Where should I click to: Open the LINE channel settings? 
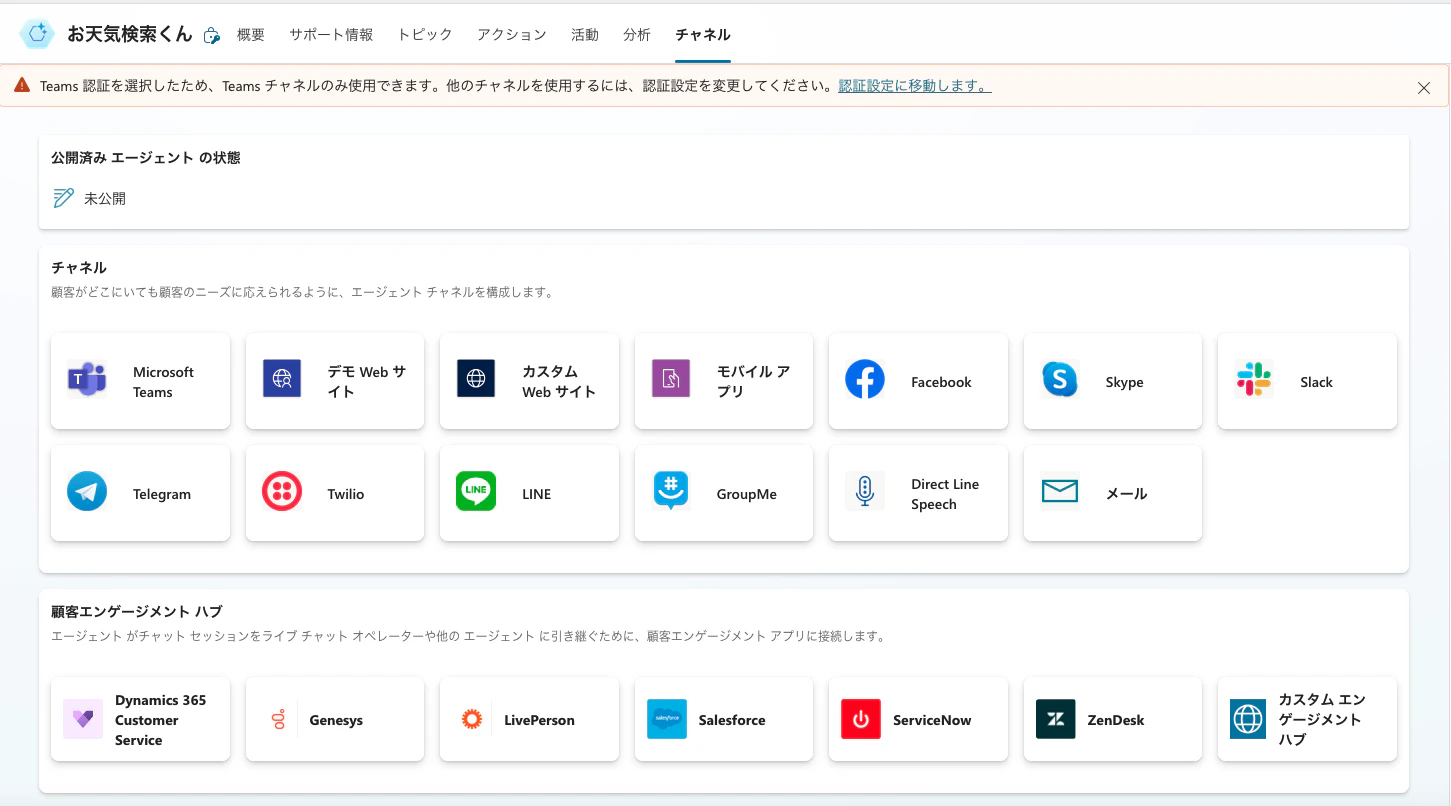click(529, 493)
